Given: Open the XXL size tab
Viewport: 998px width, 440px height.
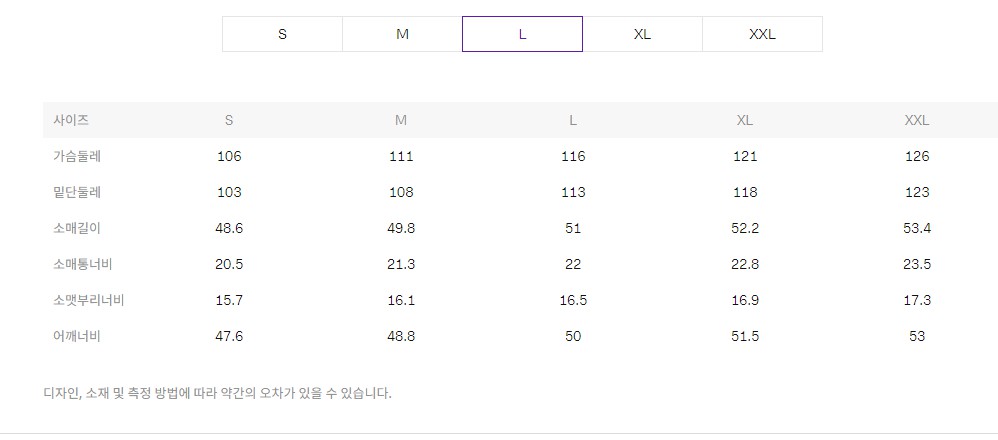Looking at the screenshot, I should click(762, 34).
